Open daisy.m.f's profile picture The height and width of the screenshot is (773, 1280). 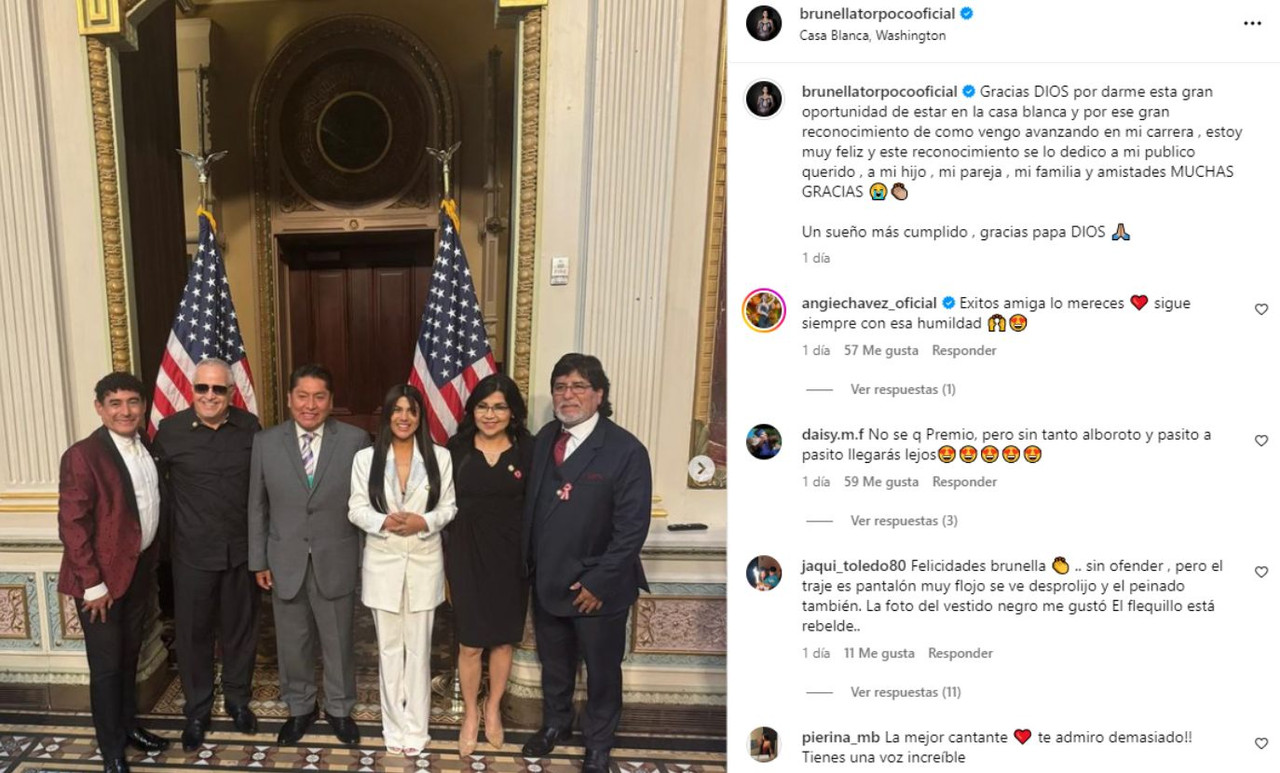(x=764, y=442)
